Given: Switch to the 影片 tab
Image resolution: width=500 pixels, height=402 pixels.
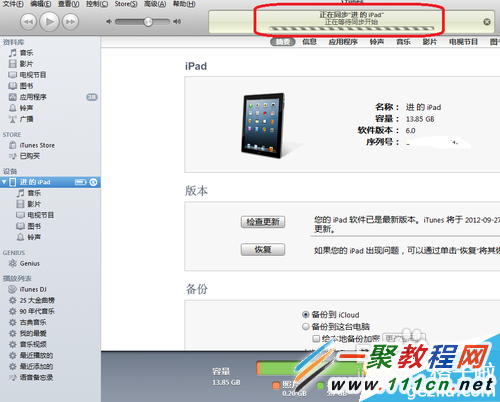Looking at the screenshot, I should tap(430, 42).
